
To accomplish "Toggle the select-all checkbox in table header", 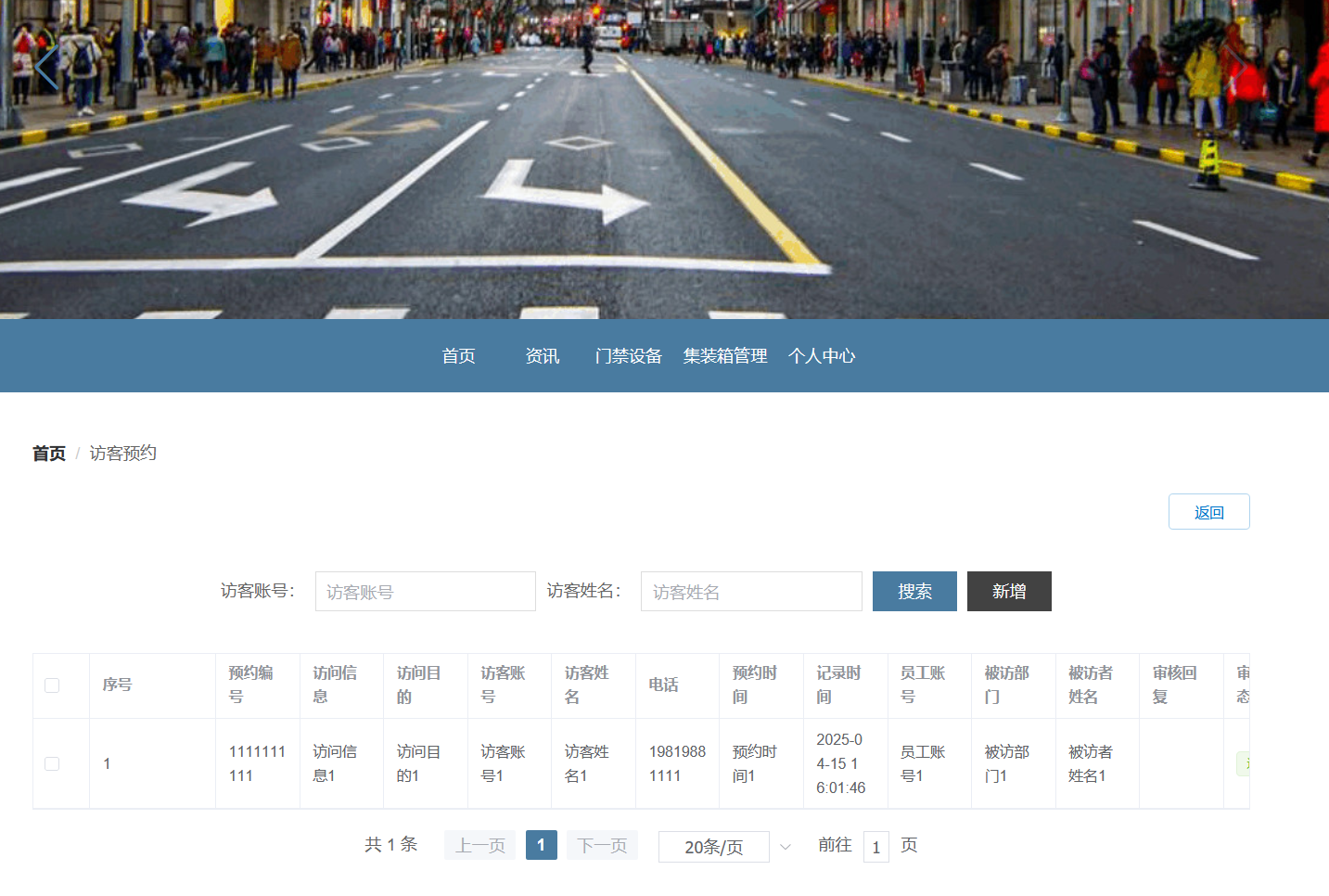I will (52, 685).
